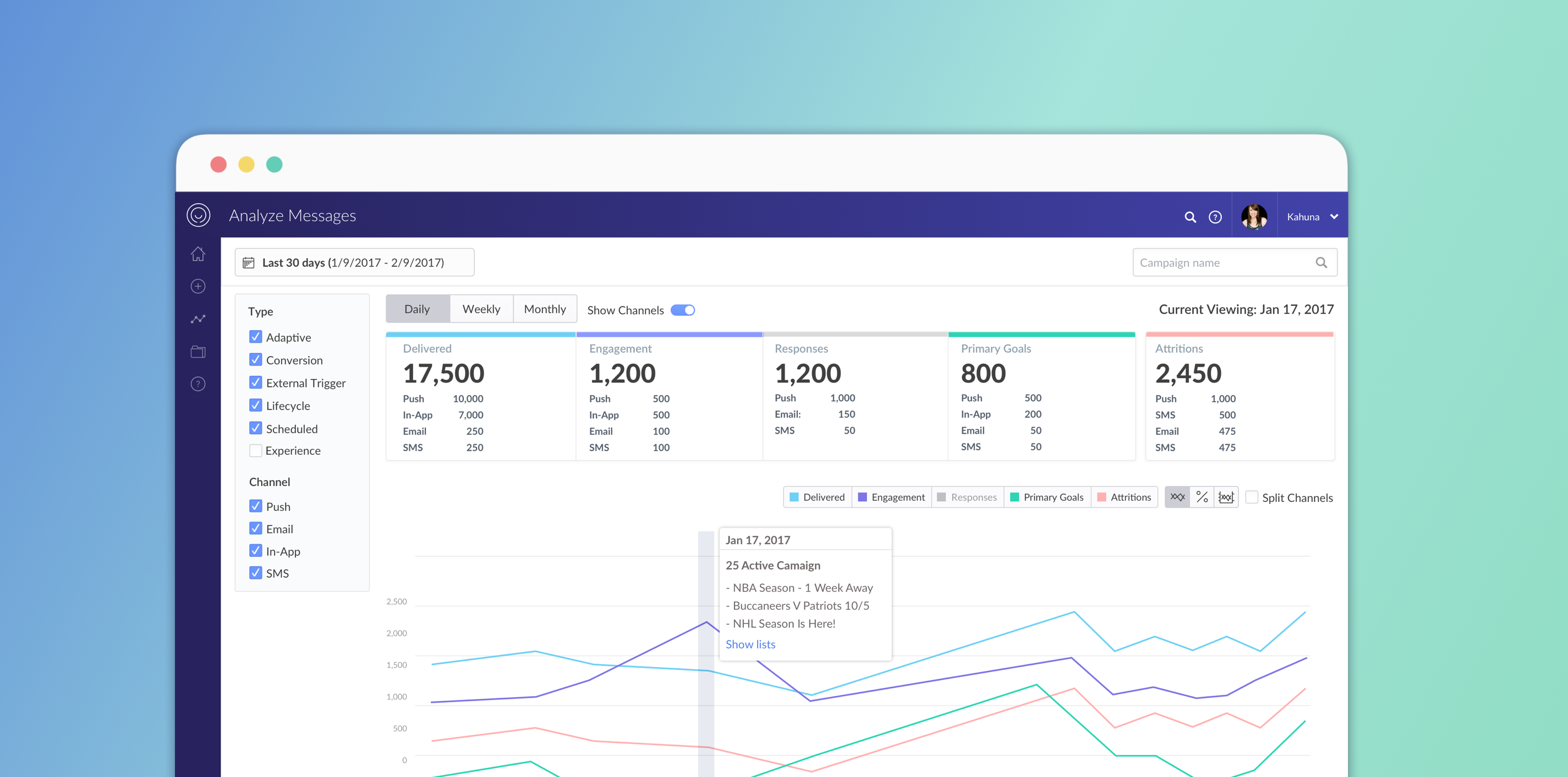
Task: Click the search magnifier in header bar
Action: click(1190, 217)
